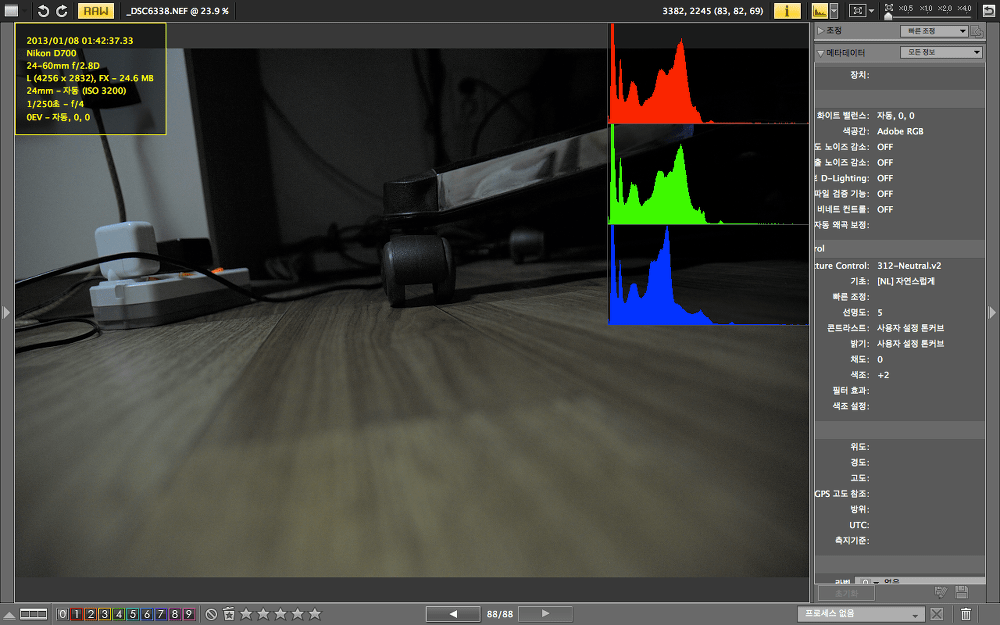1000x625 pixels.
Task: Click the fit-to-screen view icon
Action: pos(856,11)
